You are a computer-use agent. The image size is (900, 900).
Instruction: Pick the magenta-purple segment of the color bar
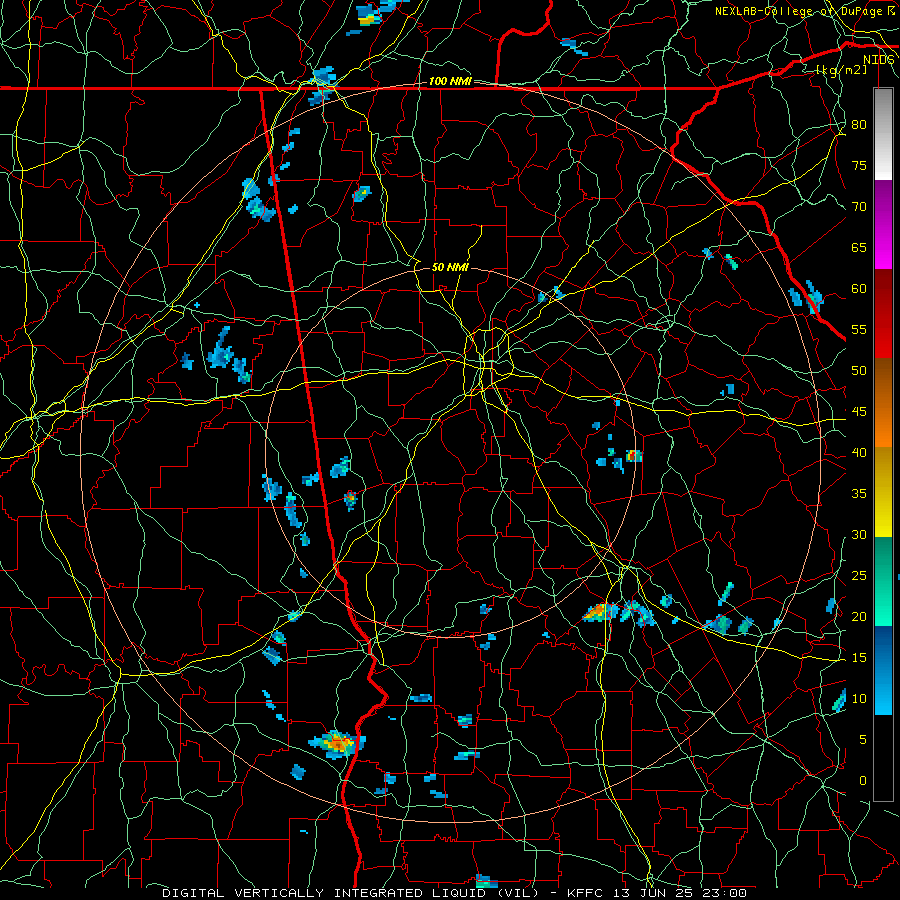tap(883, 224)
